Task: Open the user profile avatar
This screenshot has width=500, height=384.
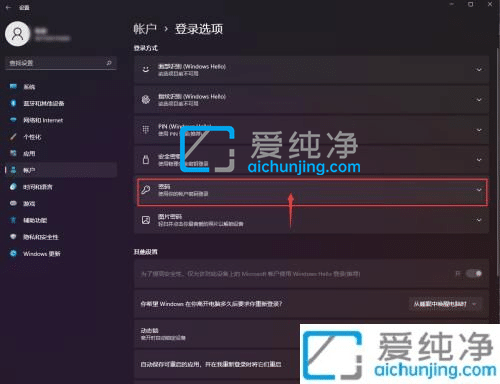Action: 17,34
